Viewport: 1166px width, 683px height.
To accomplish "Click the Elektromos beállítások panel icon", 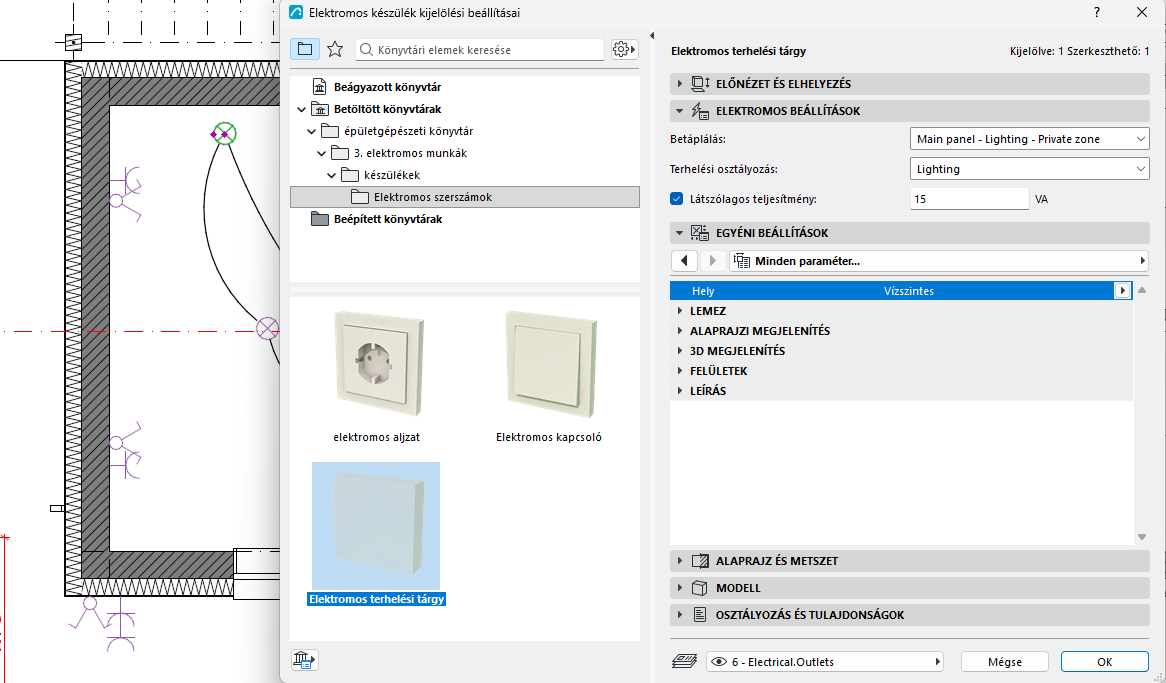I will tap(700, 111).
